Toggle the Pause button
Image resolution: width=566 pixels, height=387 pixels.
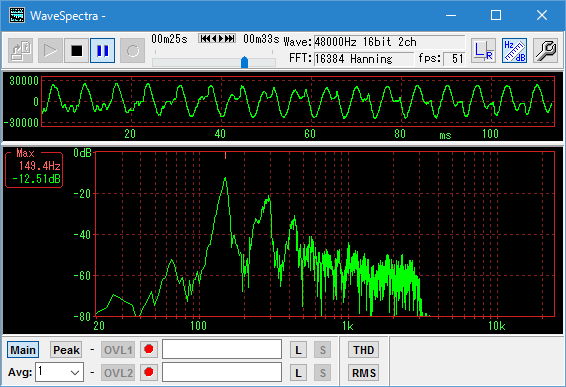coord(103,51)
